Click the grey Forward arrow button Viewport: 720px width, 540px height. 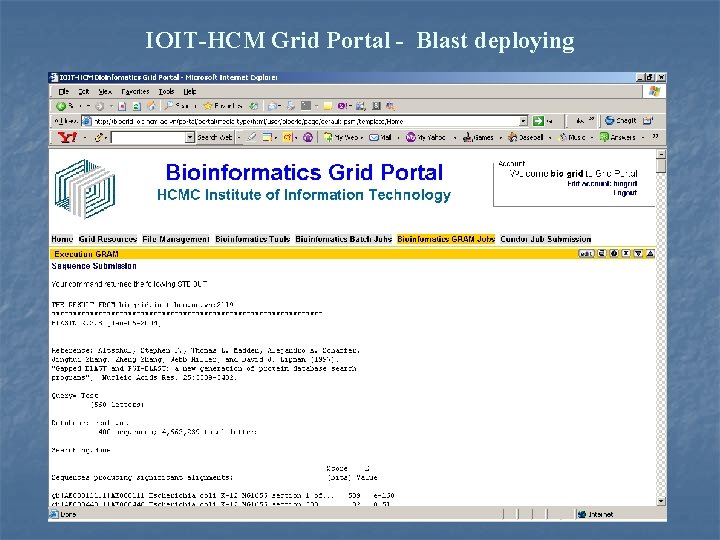pos(100,106)
